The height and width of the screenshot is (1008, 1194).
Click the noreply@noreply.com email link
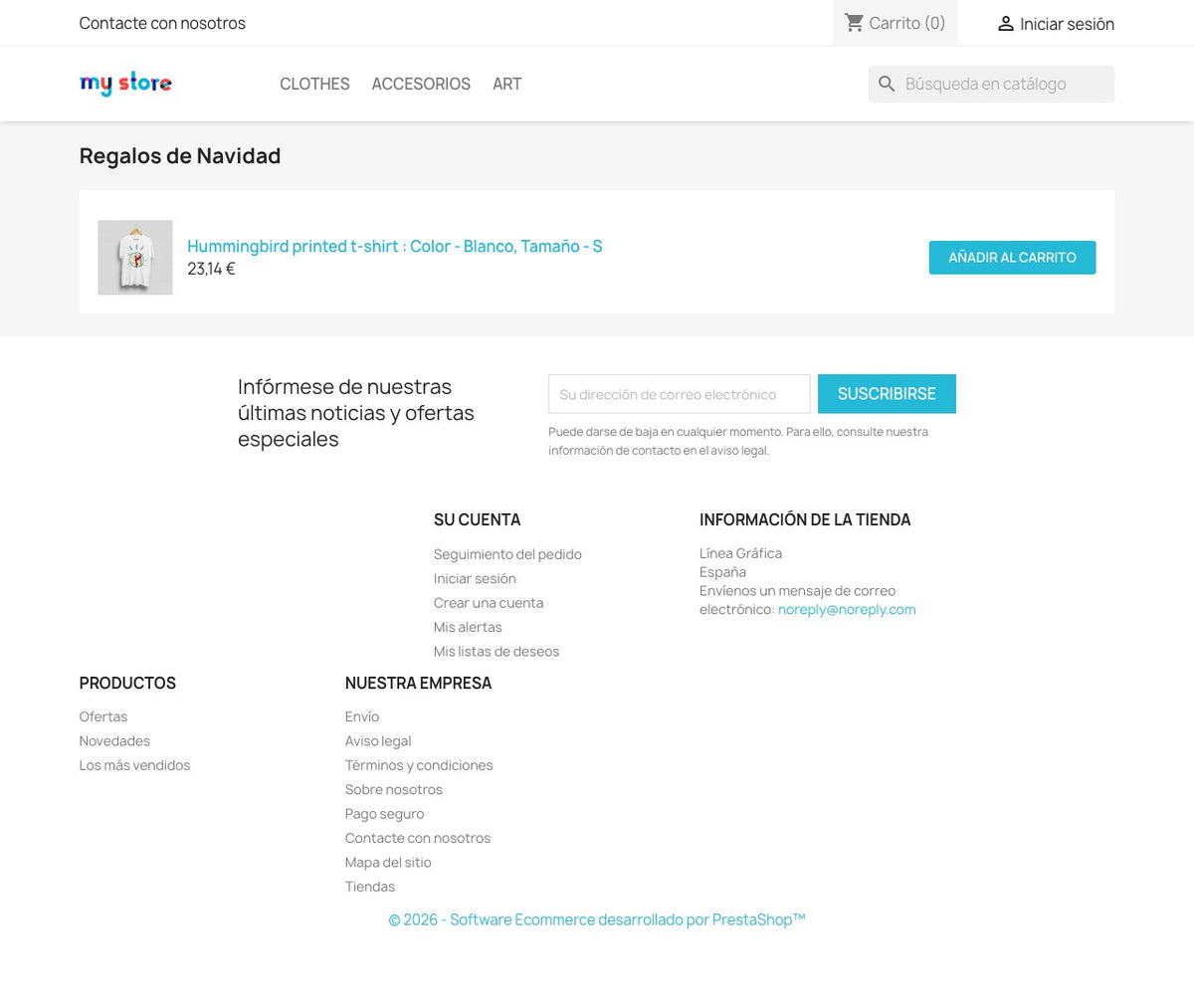click(x=847, y=609)
